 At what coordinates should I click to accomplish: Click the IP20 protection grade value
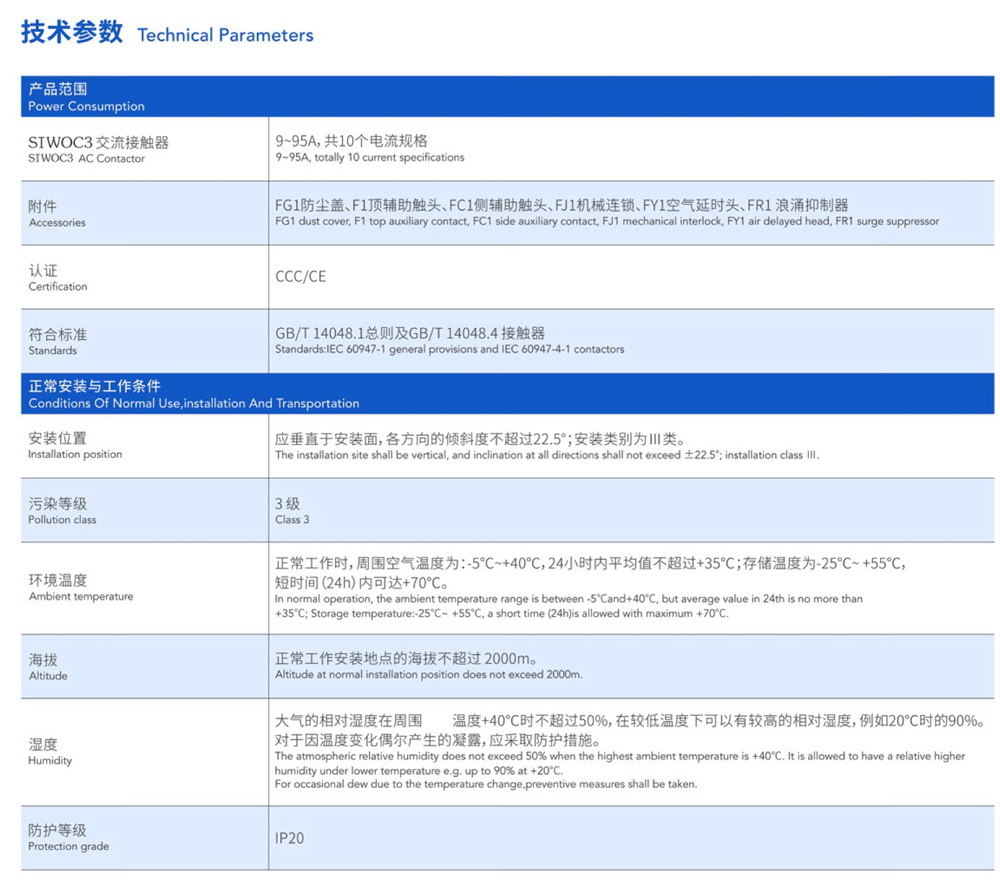[288, 838]
